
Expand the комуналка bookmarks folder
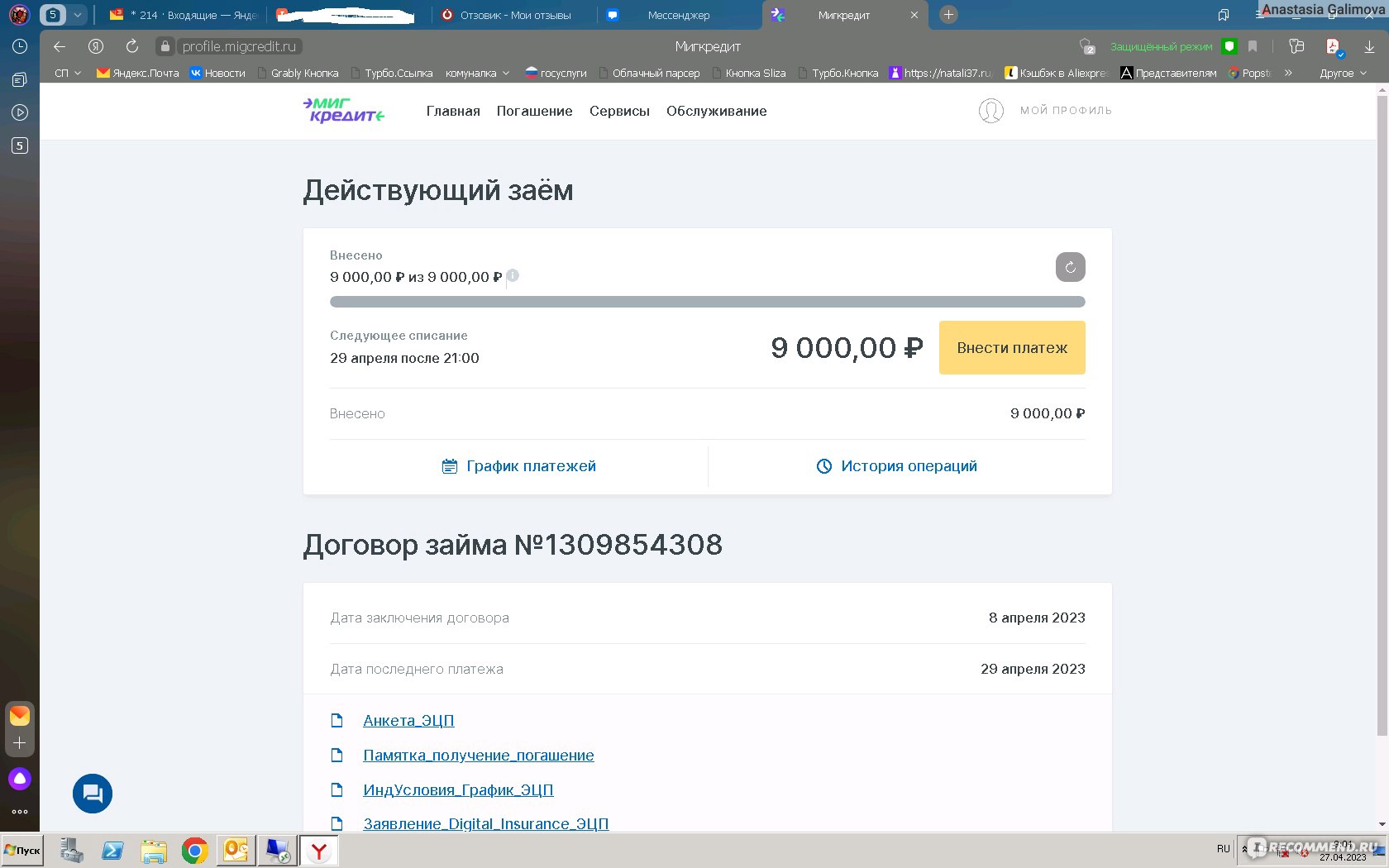point(477,73)
